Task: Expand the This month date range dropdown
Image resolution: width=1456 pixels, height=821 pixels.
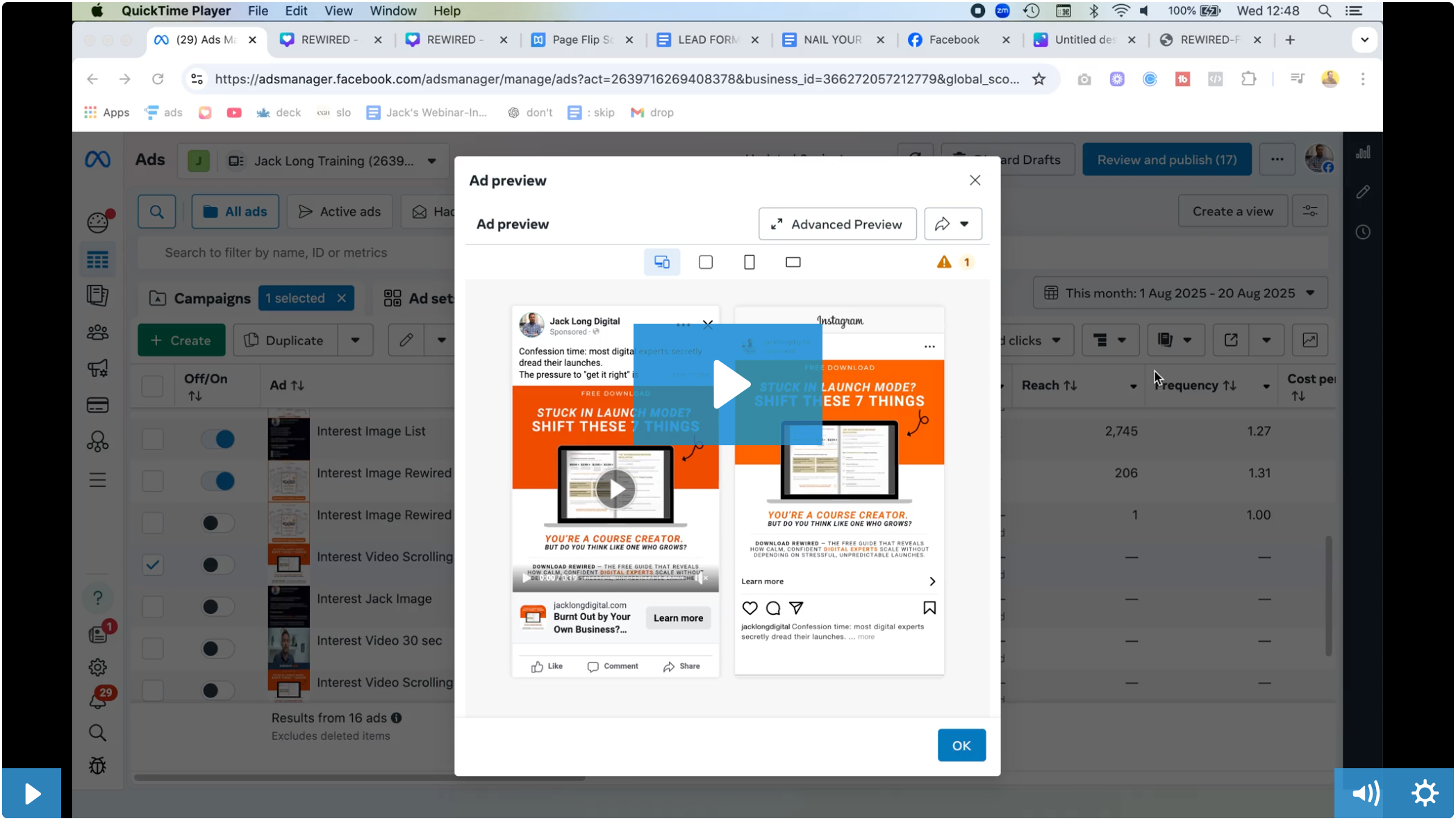Action: pyautogui.click(x=1310, y=293)
